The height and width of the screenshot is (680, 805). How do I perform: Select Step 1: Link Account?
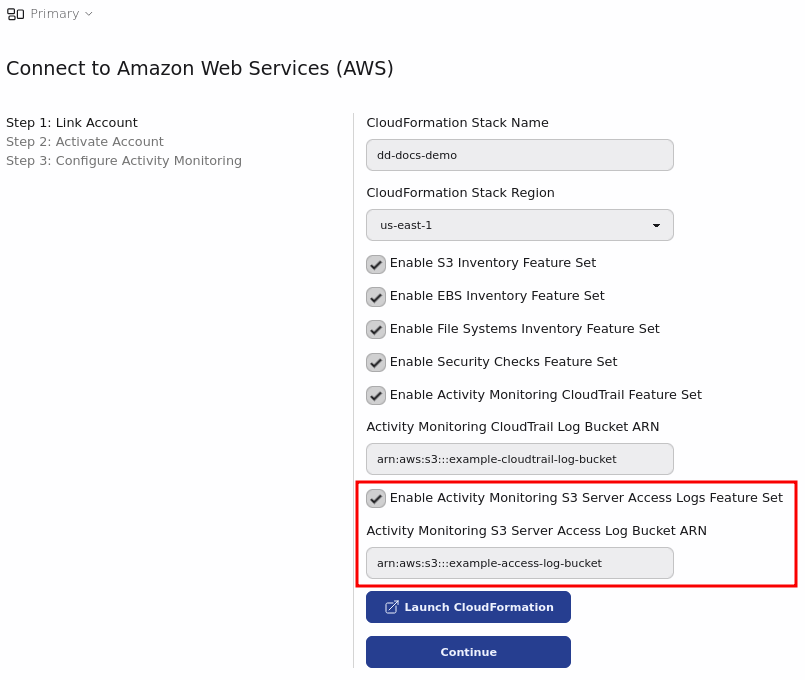72,123
